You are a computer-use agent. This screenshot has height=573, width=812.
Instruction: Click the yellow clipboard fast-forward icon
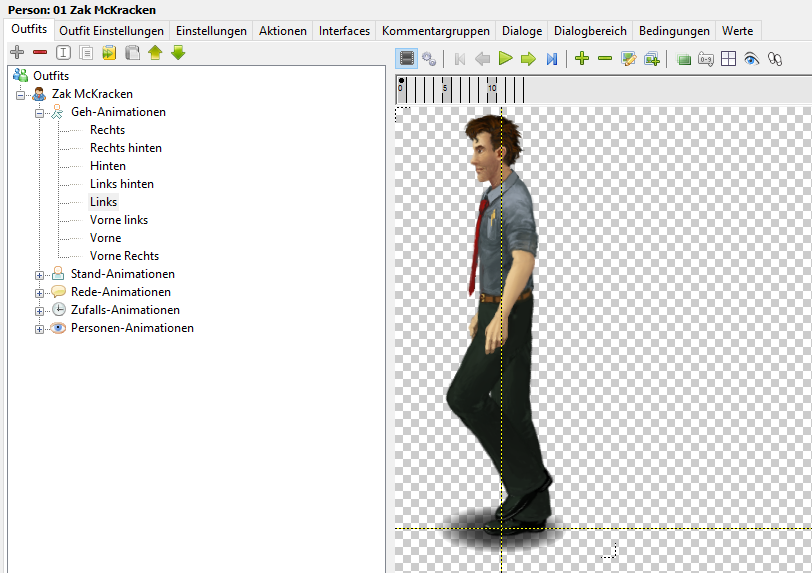(109, 52)
